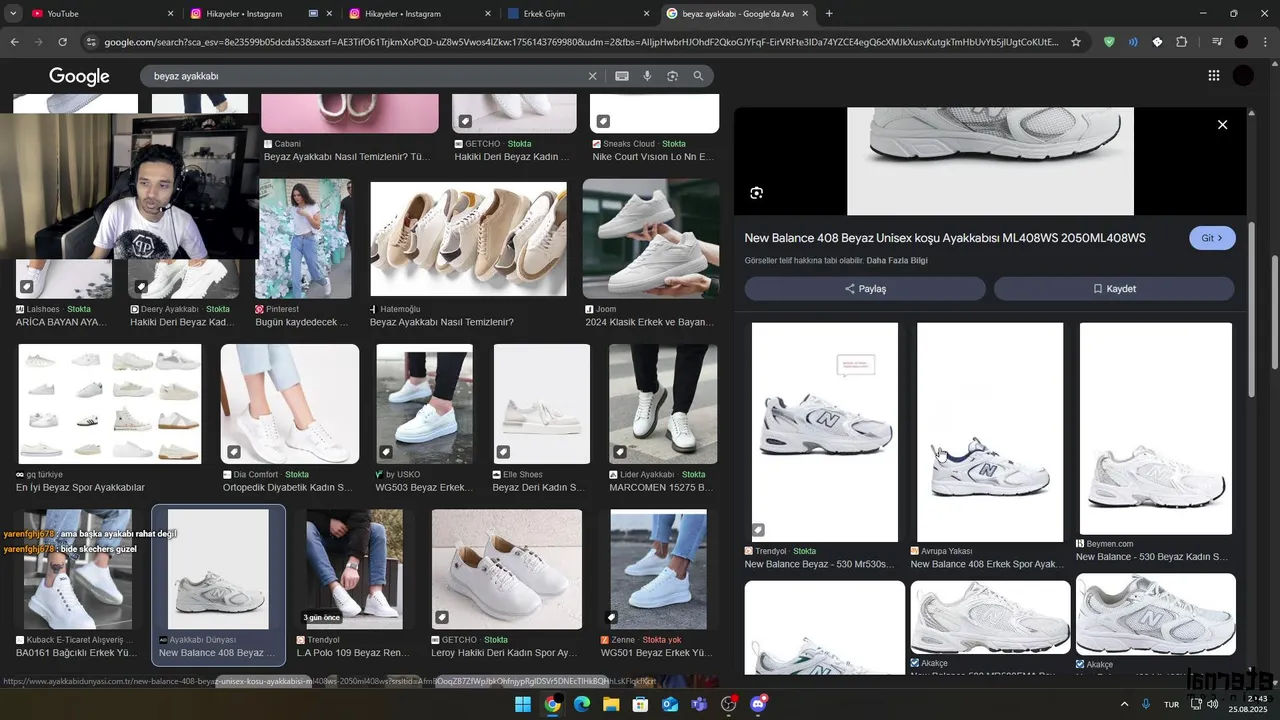The height and width of the screenshot is (720, 1280).
Task: Submit search with magnifier icon
Action: 698,76
